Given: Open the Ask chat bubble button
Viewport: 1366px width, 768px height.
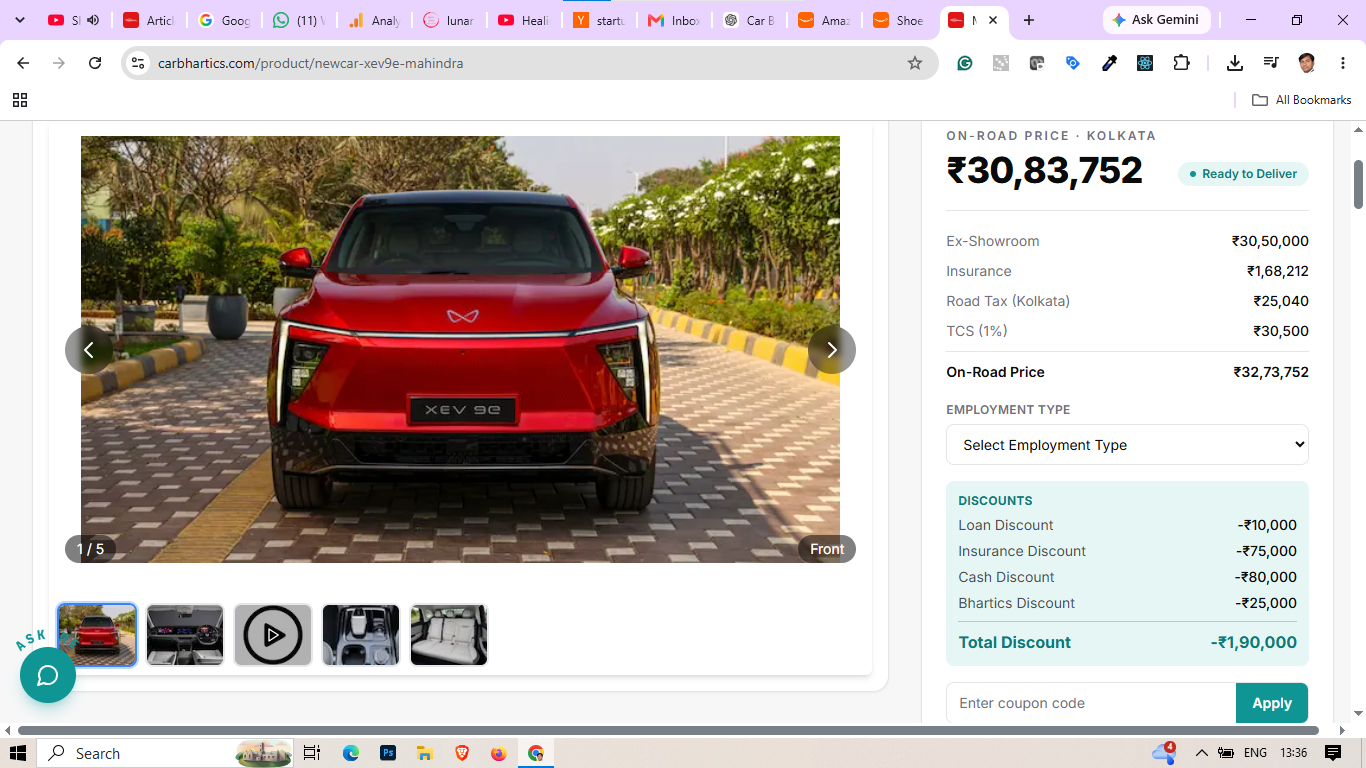Looking at the screenshot, I should 47,675.
